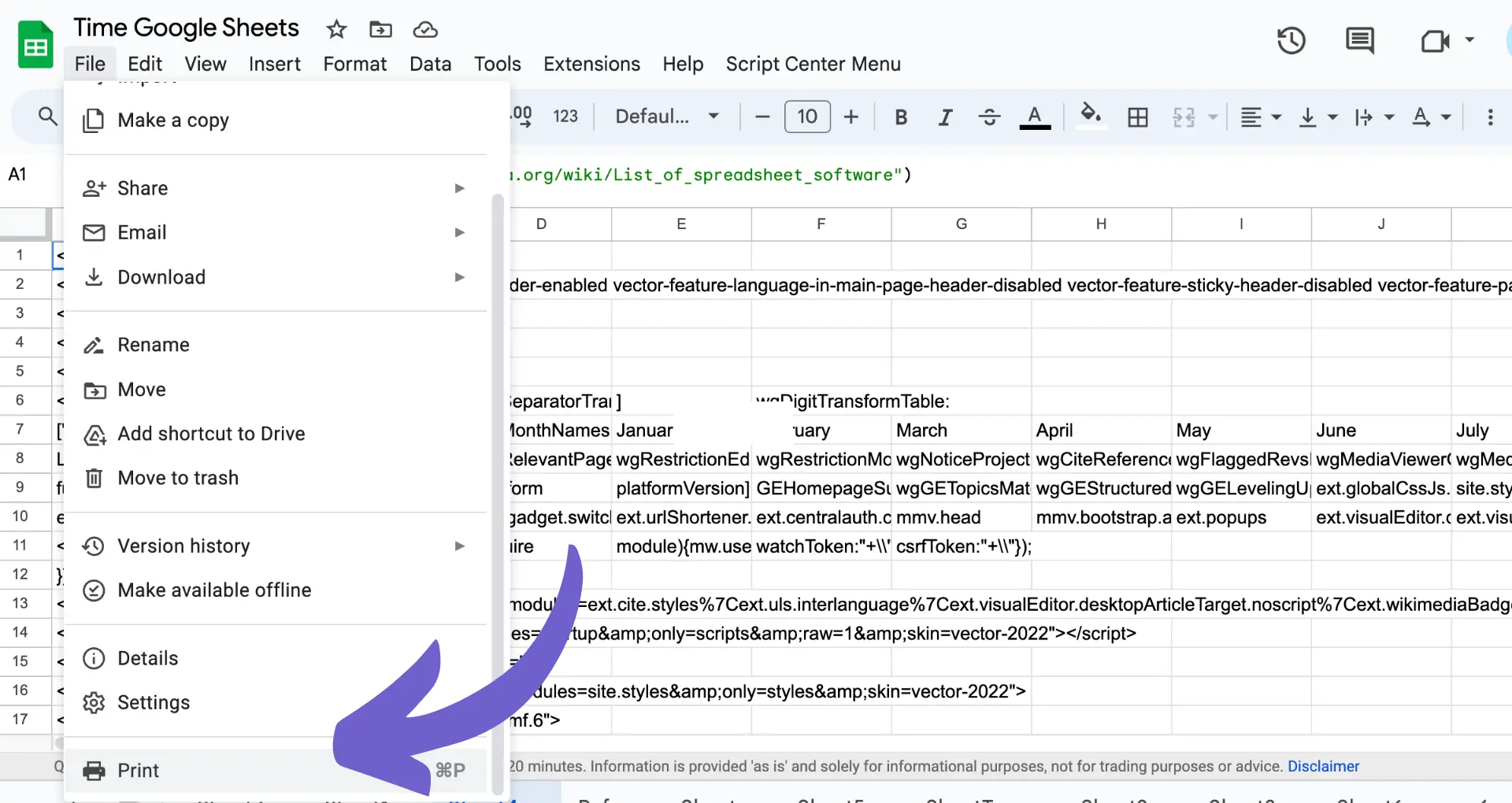This screenshot has width=1512, height=803.
Task: Open the 123 number format menu
Action: (x=565, y=117)
